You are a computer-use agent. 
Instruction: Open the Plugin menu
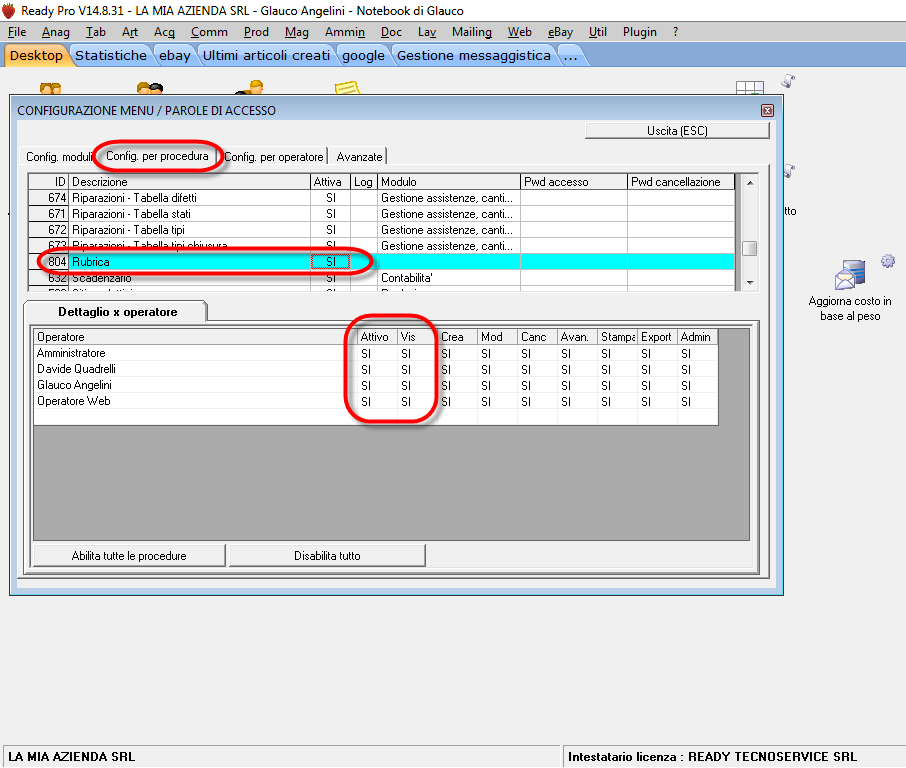640,32
